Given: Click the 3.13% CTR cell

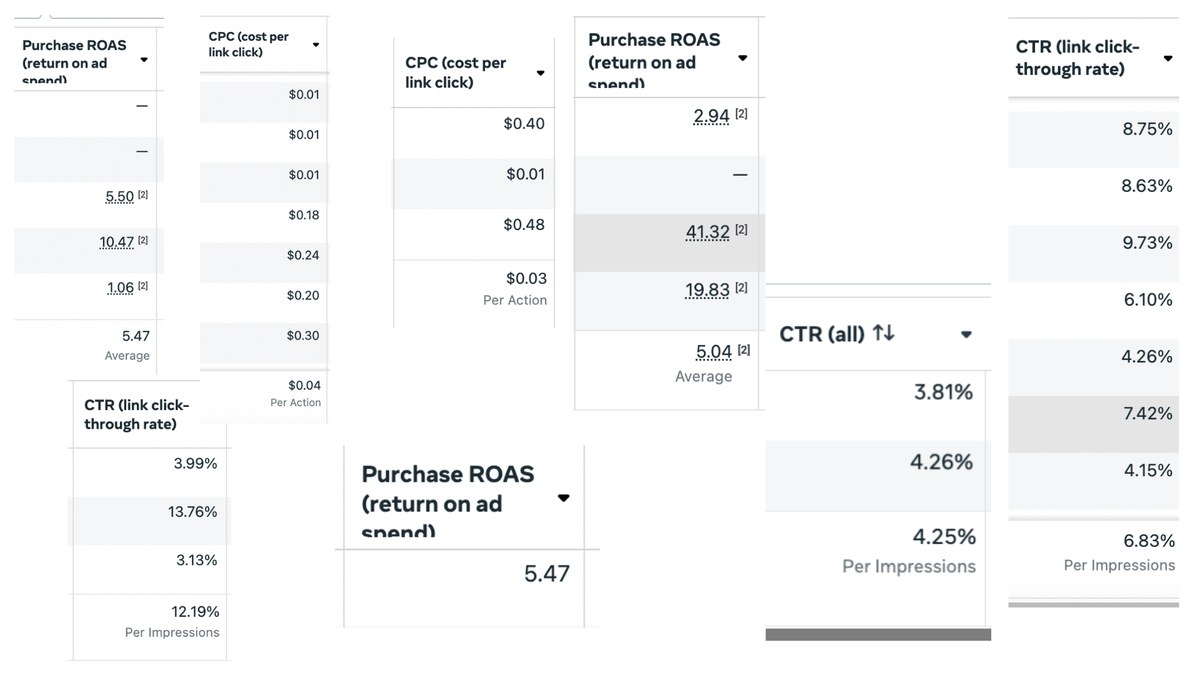Looking at the screenshot, I should click(x=196, y=560).
